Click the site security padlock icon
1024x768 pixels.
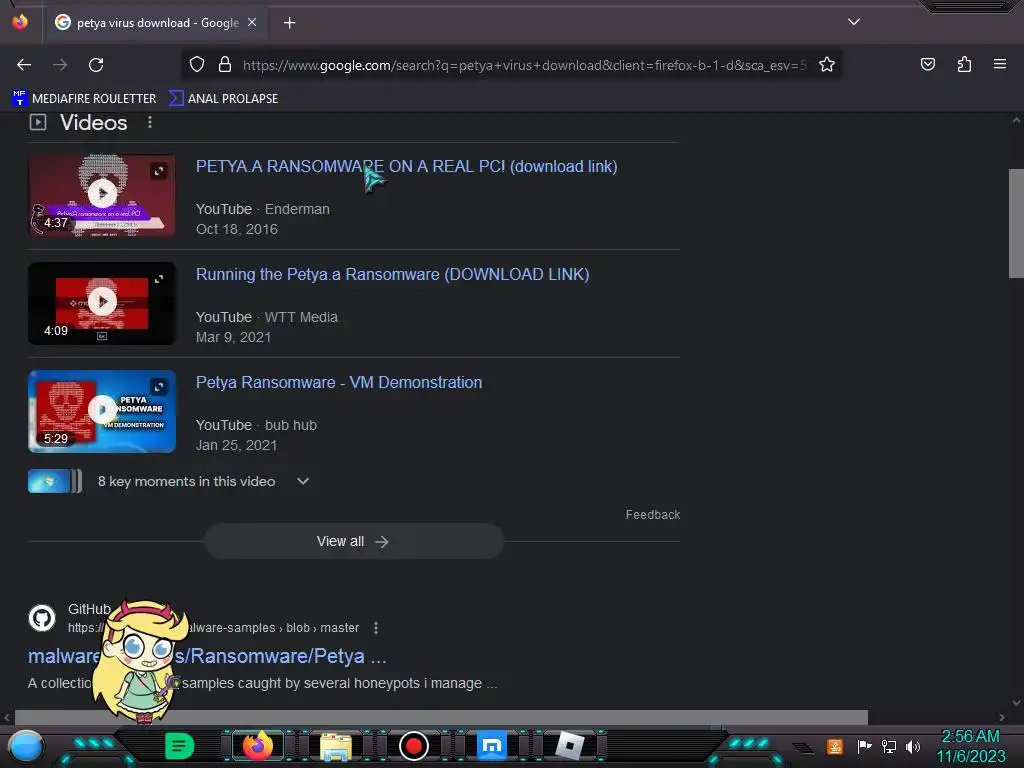tap(225, 65)
